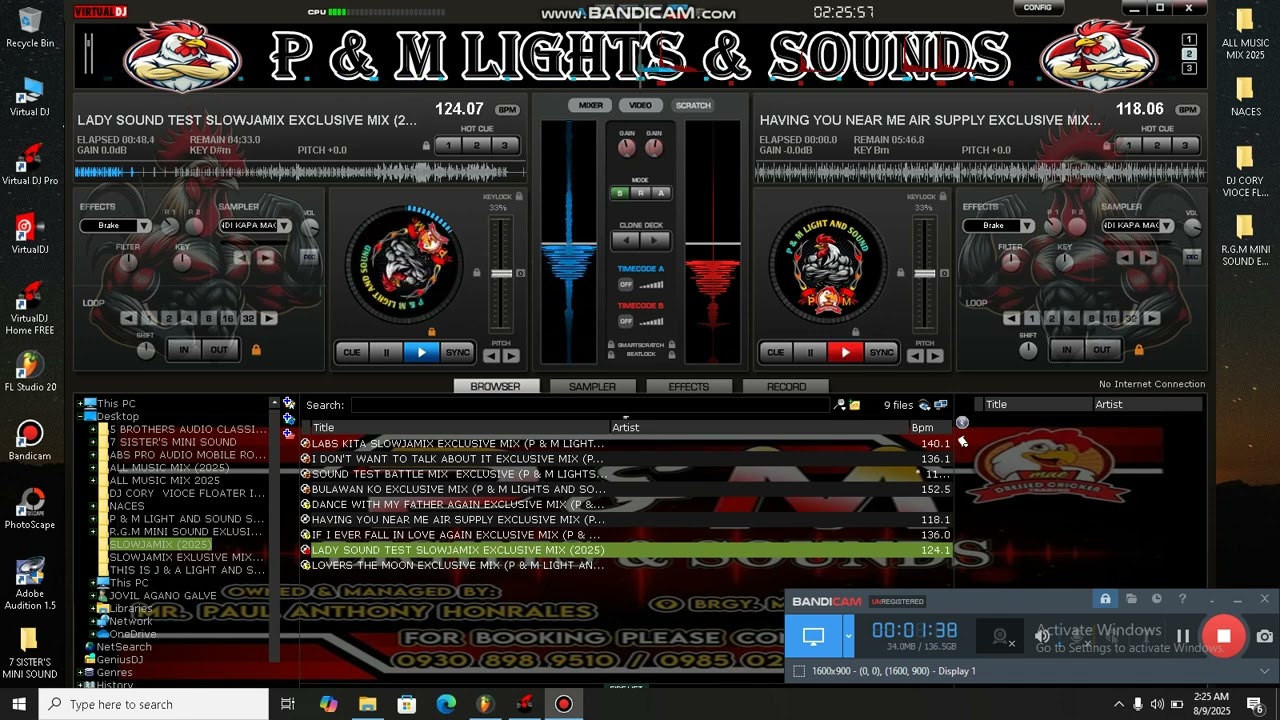
Task: Toggle left deck KEYLOCK padlock
Action: click(x=518, y=197)
